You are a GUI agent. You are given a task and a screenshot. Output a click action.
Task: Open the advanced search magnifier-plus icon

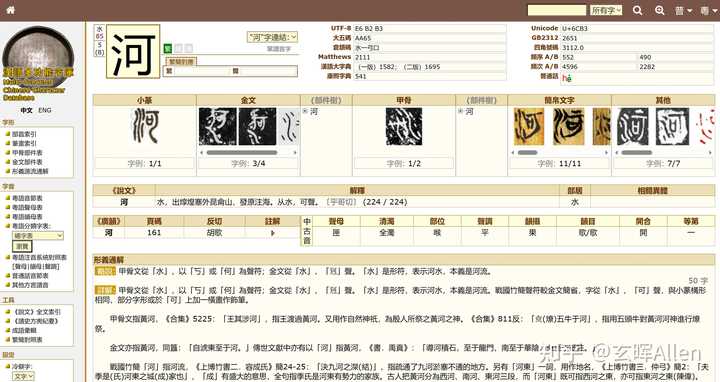660,10
